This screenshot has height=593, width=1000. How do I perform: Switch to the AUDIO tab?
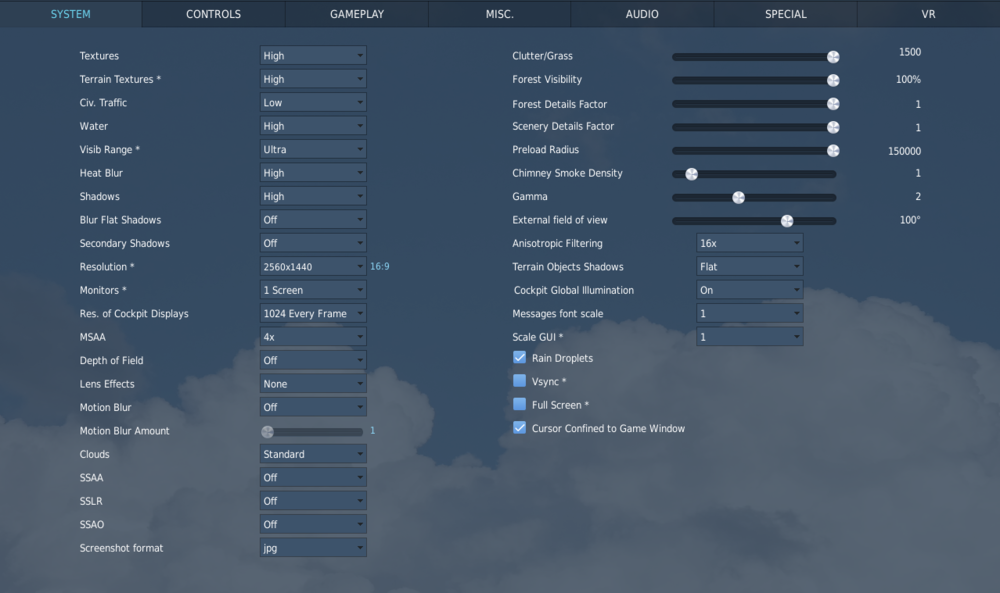click(641, 14)
